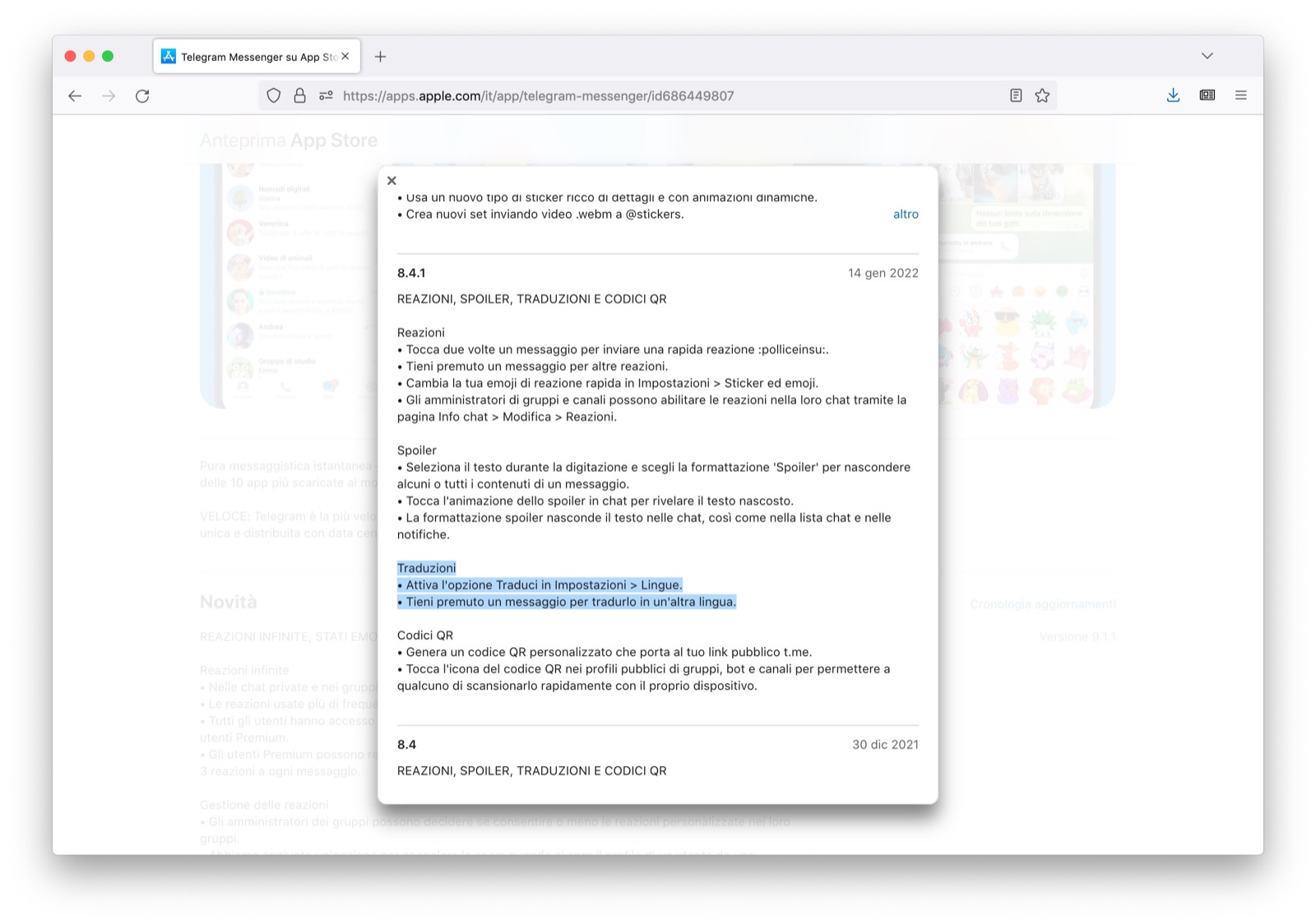The width and height of the screenshot is (1316, 924).
Task: Click the date 14 gen 2022
Action: pyautogui.click(x=883, y=274)
